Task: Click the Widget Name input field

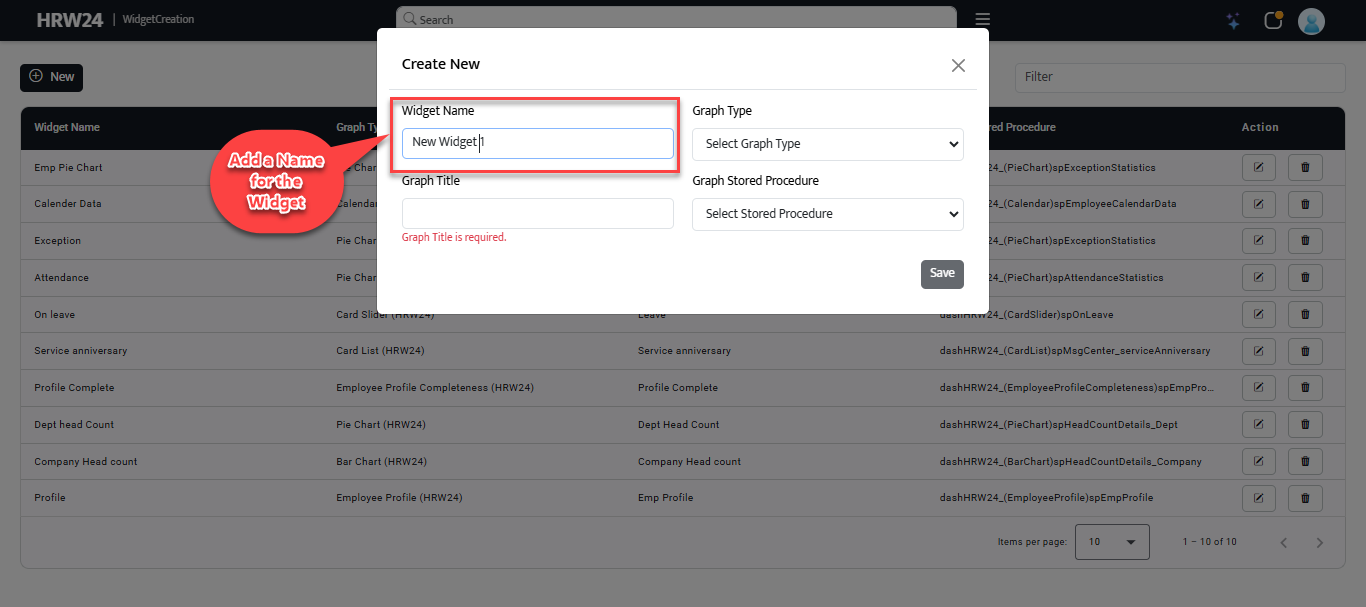Action: [537, 143]
